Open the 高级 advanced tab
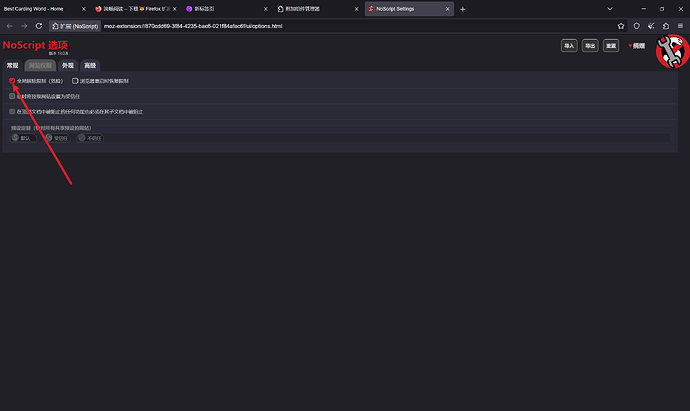690x411 pixels. point(90,66)
